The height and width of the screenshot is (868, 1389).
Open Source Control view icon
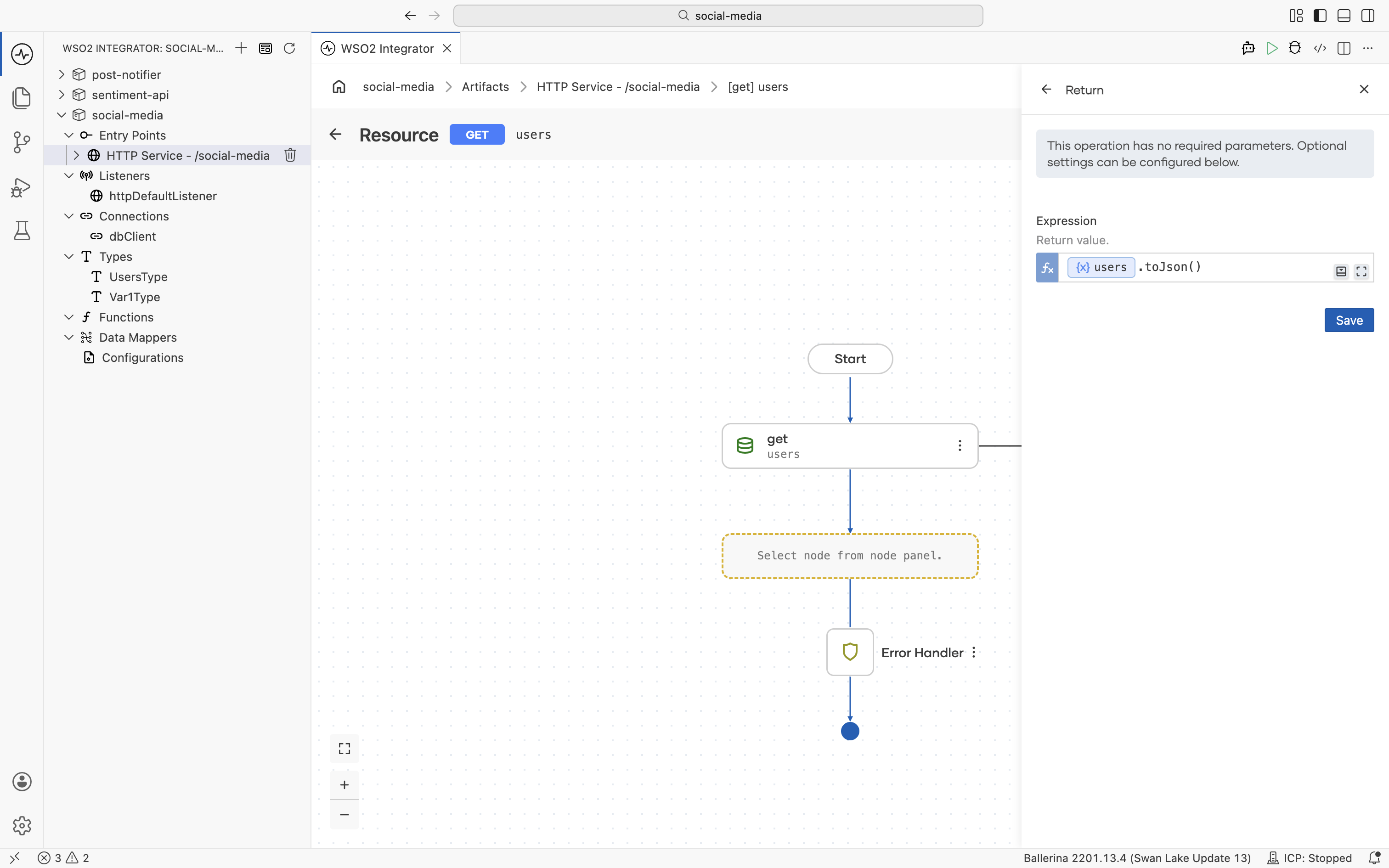(x=22, y=142)
